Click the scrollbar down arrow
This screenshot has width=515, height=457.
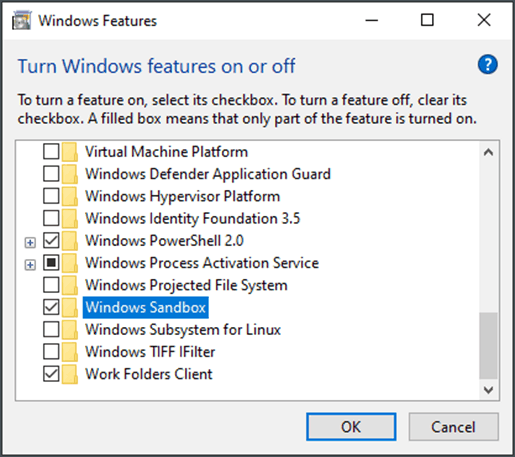(488, 389)
